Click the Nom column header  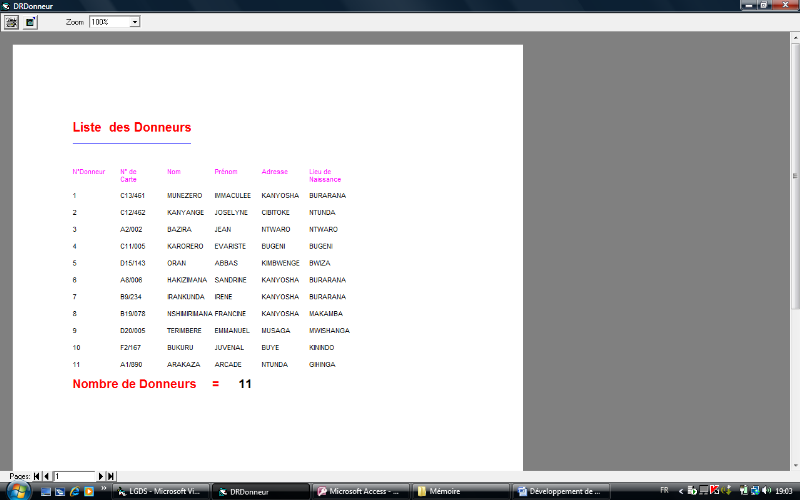coord(174,172)
